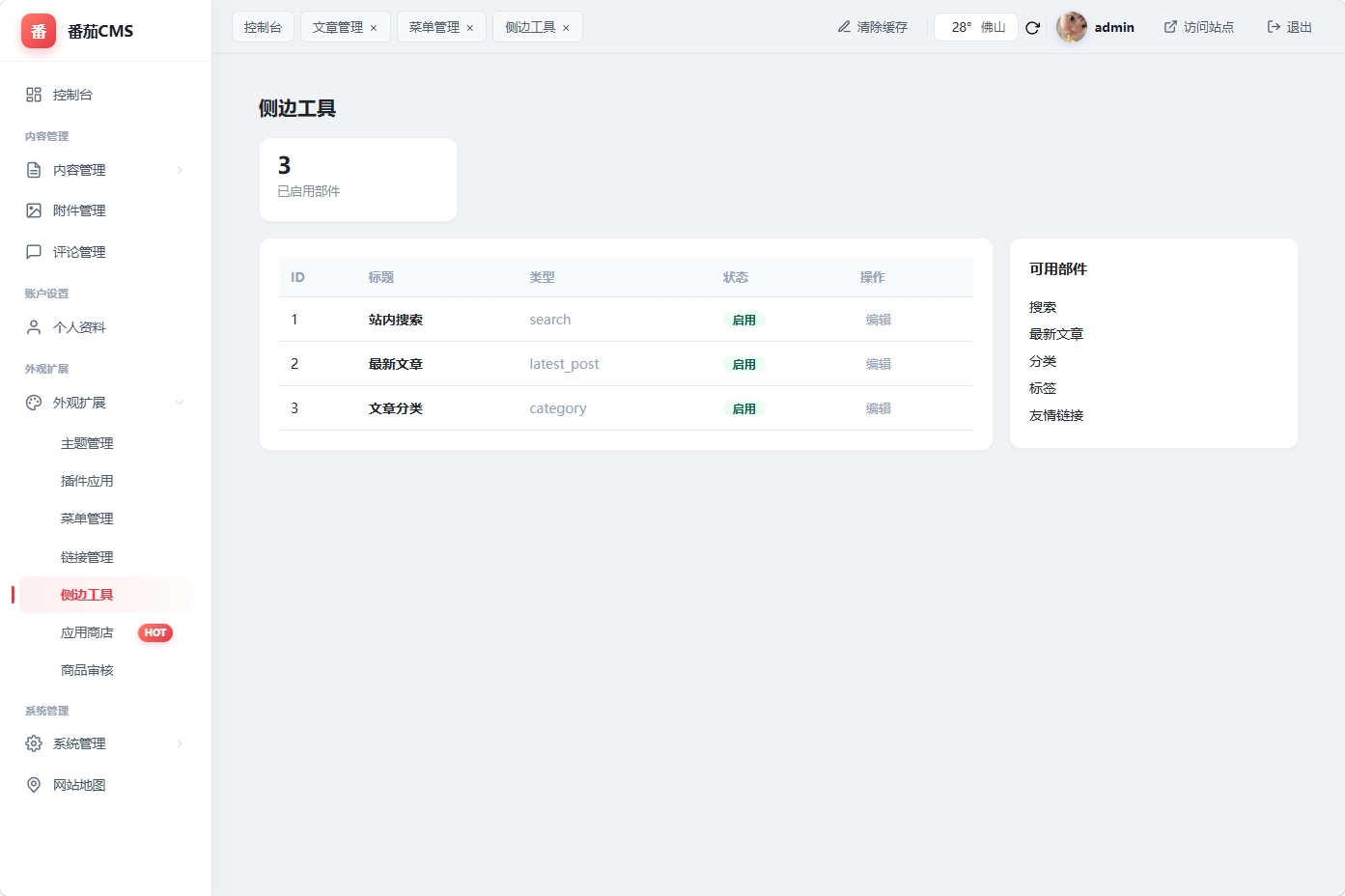Image resolution: width=1345 pixels, height=896 pixels.
Task: Click the admin avatar picture
Action: pos(1072,27)
